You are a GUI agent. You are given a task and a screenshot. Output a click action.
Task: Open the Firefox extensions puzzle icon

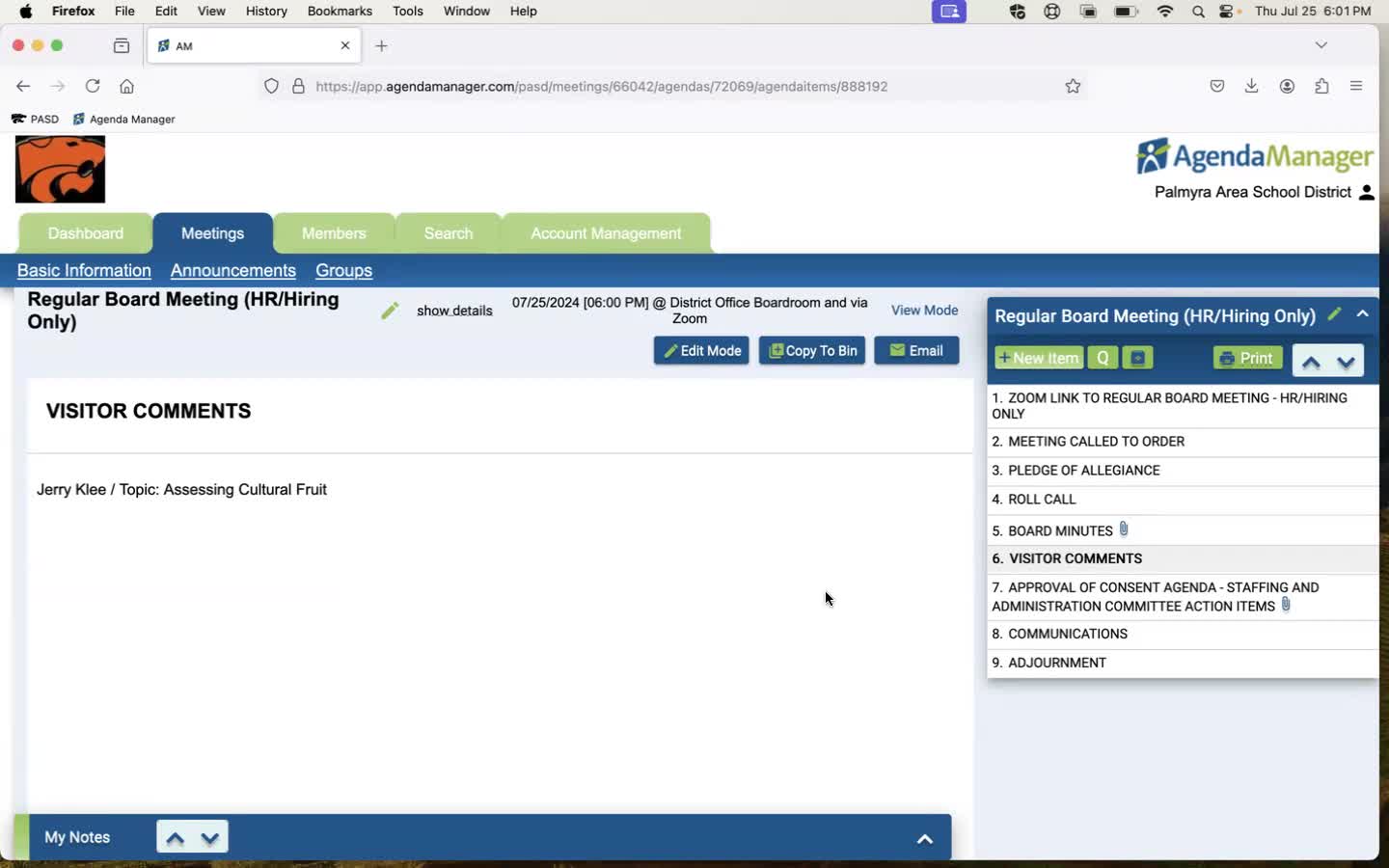pyautogui.click(x=1321, y=86)
